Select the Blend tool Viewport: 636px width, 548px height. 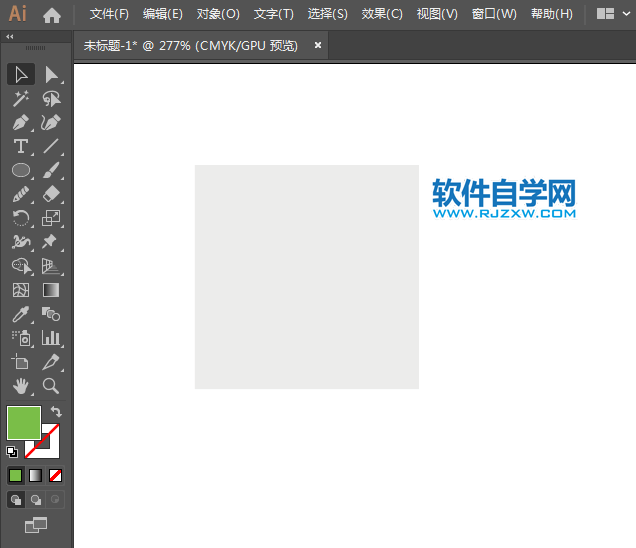[51, 314]
